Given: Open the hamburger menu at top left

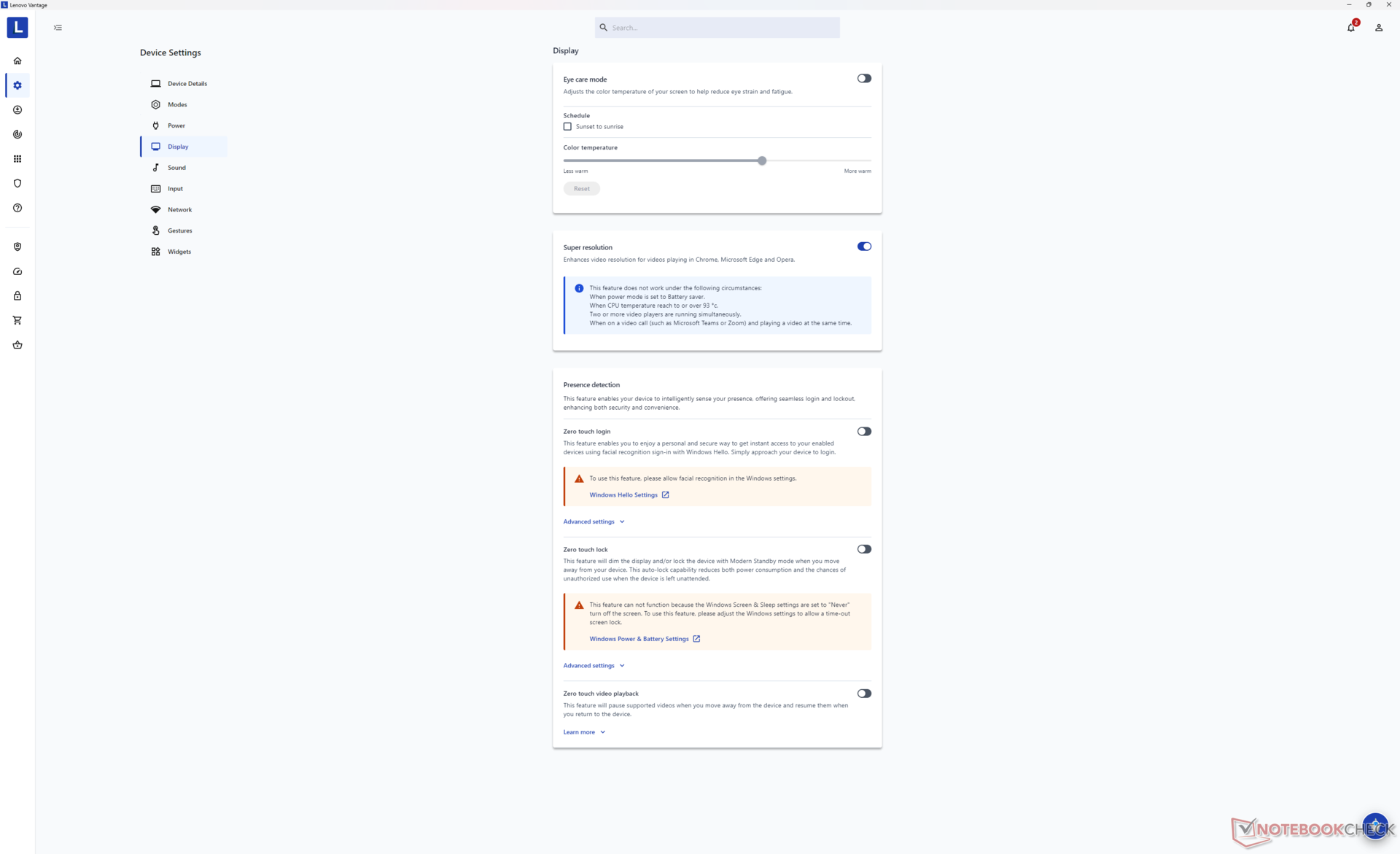Looking at the screenshot, I should point(58,27).
